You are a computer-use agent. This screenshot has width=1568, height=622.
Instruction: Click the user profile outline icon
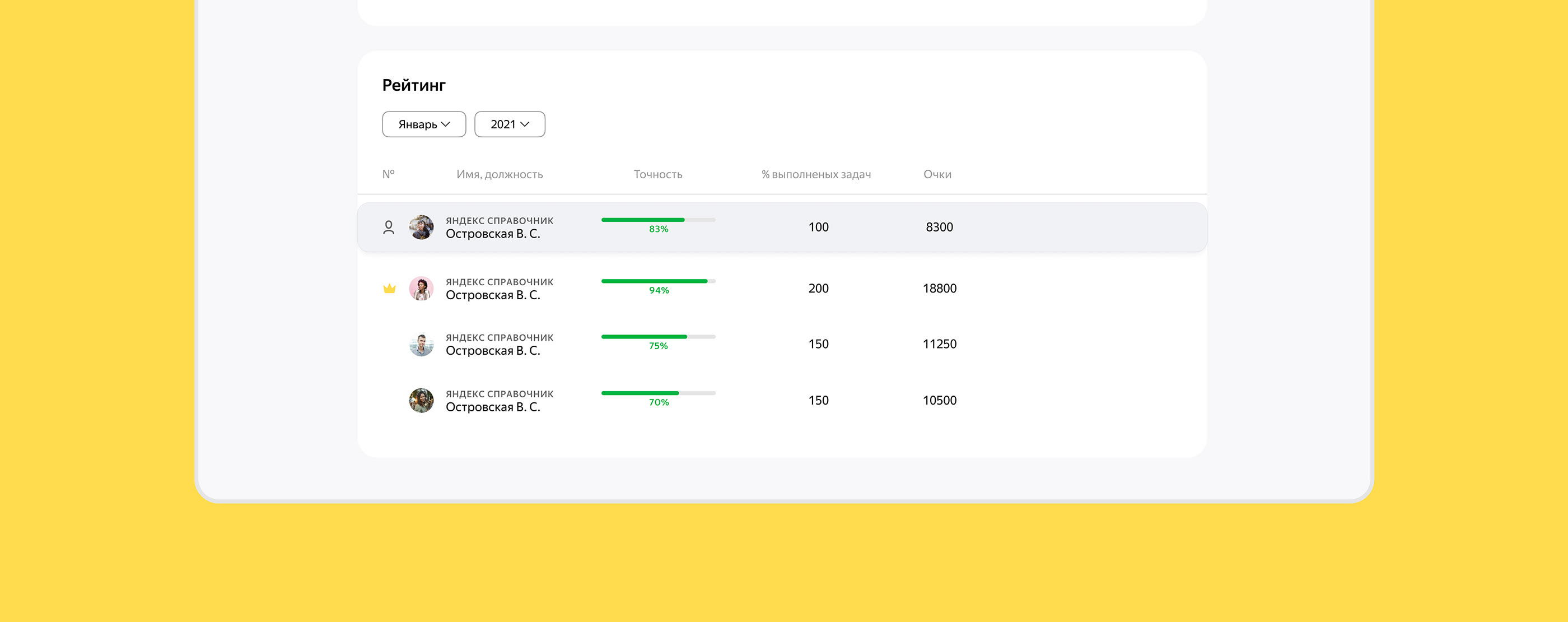click(x=388, y=228)
